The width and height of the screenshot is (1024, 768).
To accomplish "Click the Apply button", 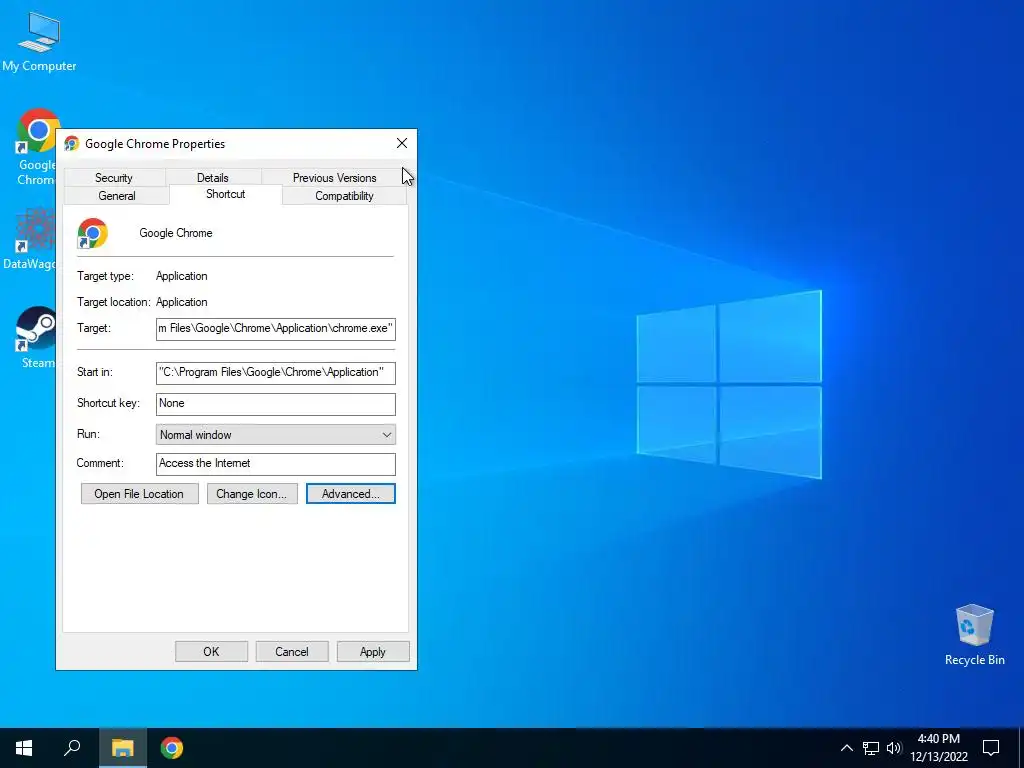I will coord(372,652).
